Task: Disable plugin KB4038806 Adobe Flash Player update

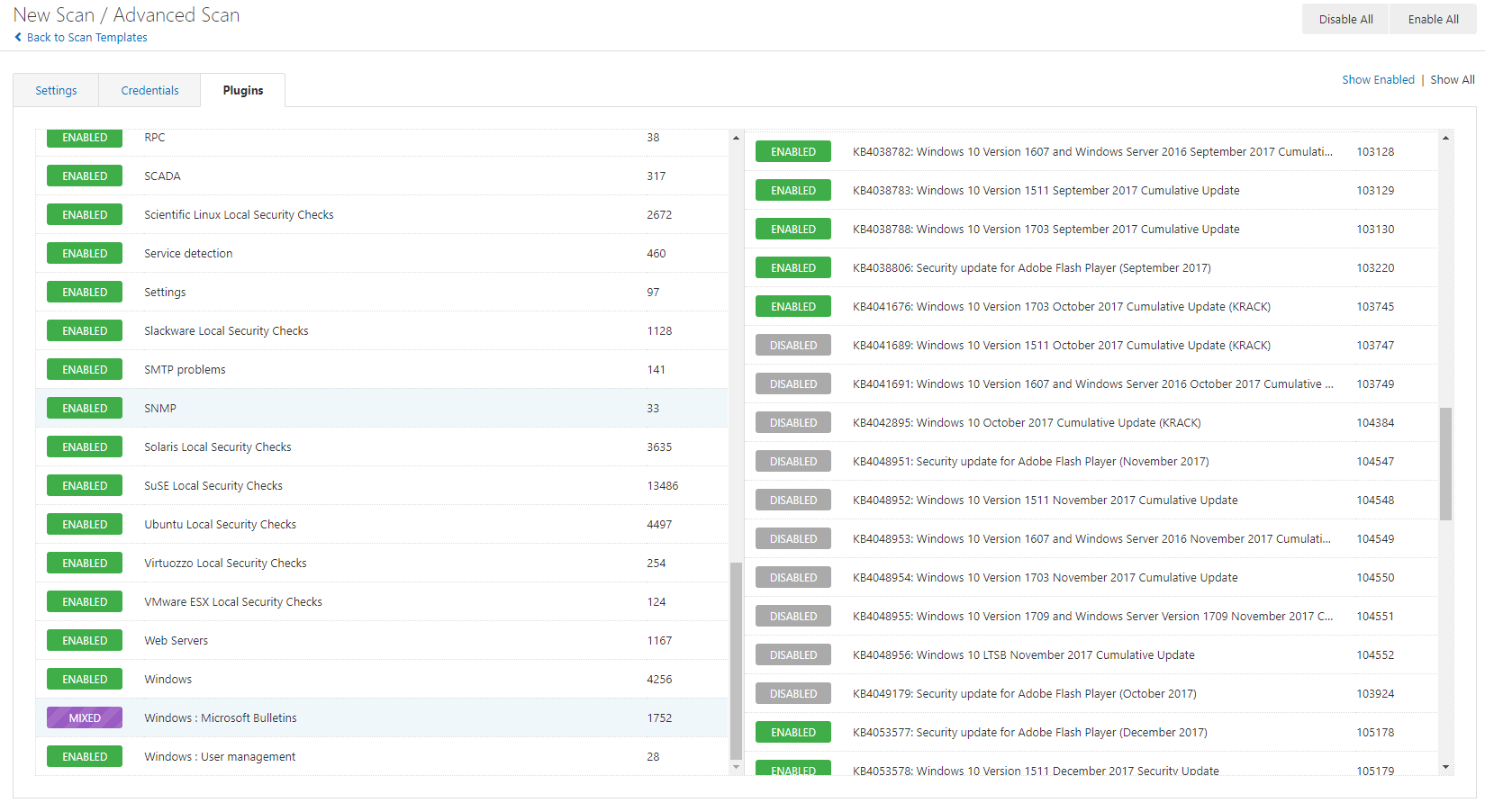Action: [x=792, y=267]
